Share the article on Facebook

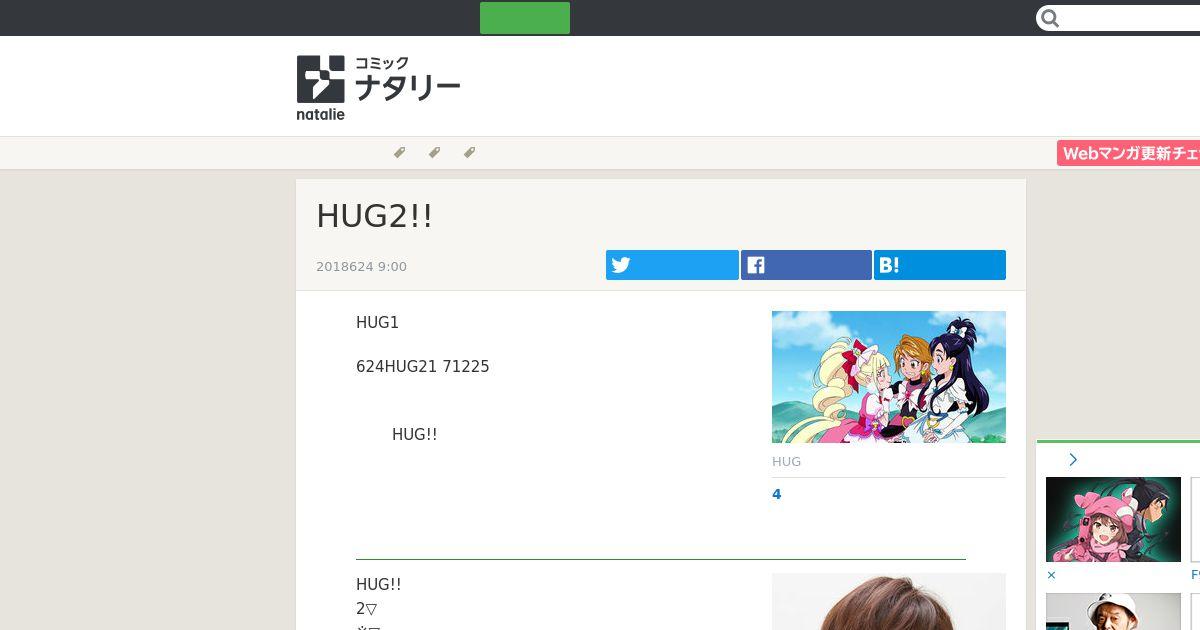pyautogui.click(x=806, y=265)
